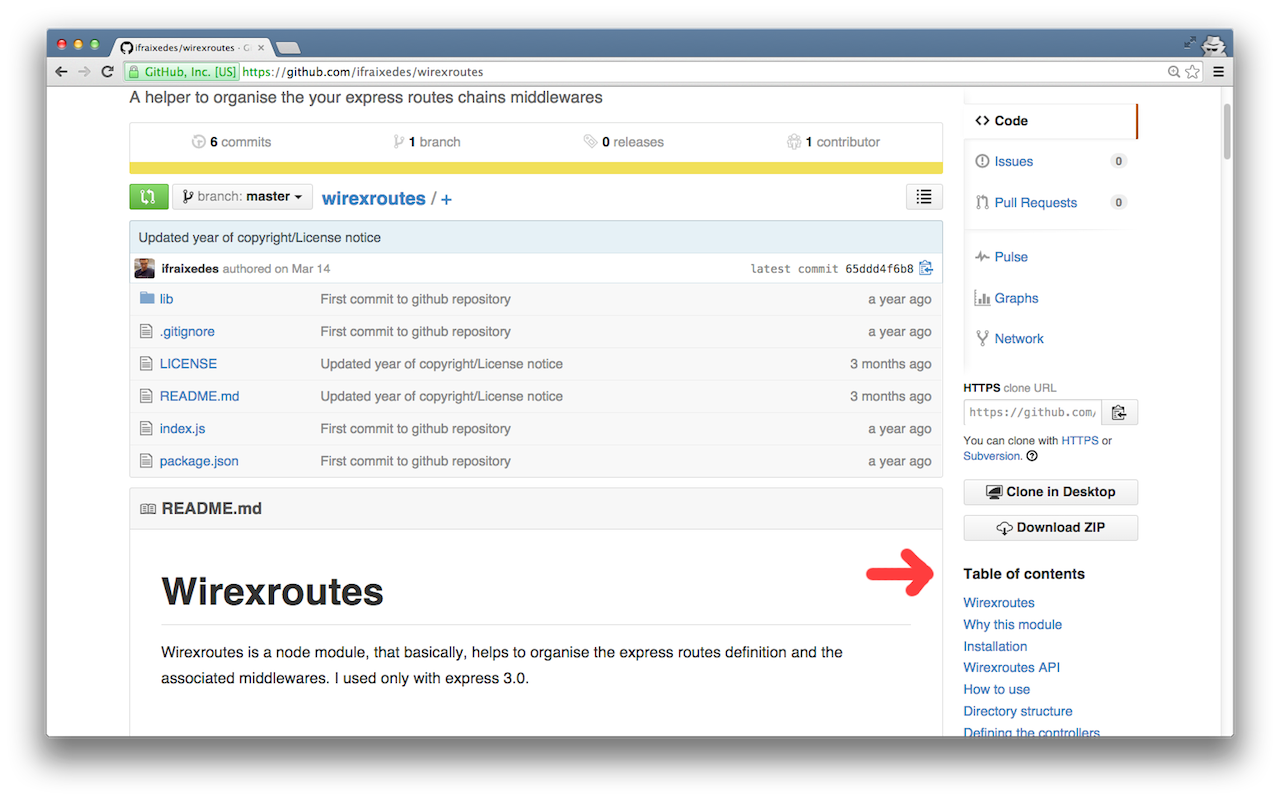Click the file list view icon button
This screenshot has height=800, width=1280.
(x=924, y=197)
